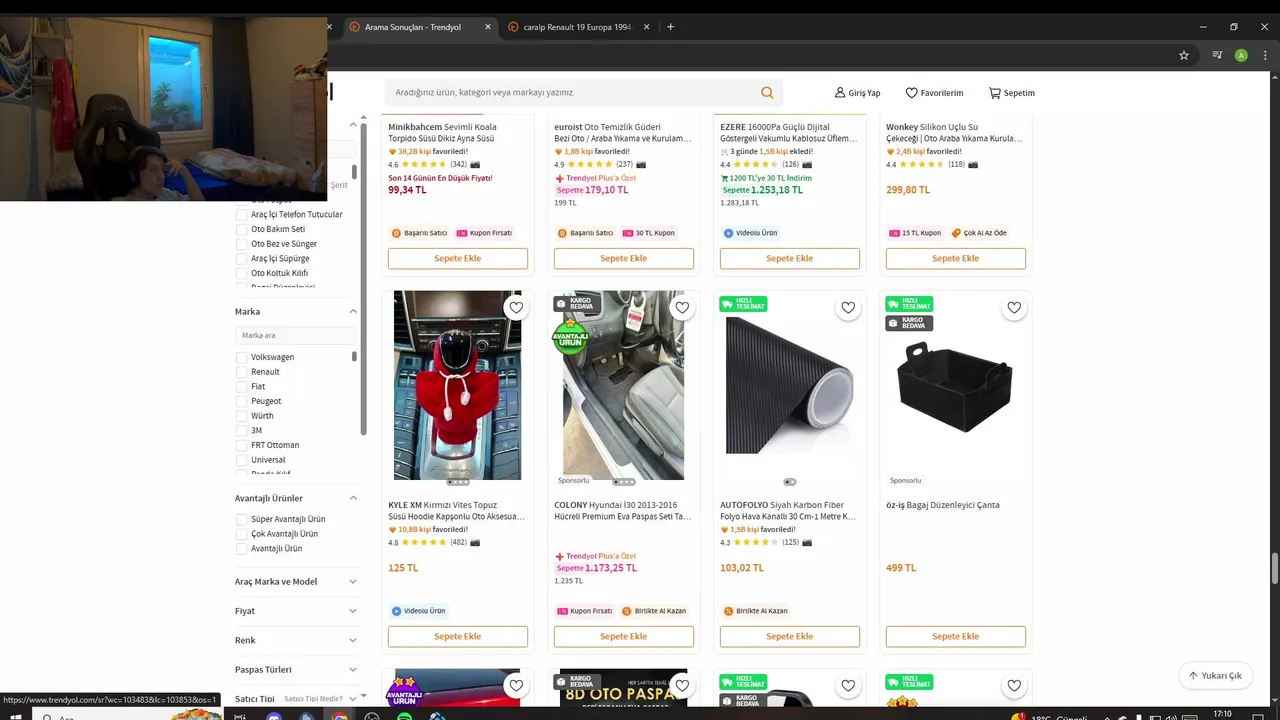Open Chrome three-dot menu

pos(1264,55)
